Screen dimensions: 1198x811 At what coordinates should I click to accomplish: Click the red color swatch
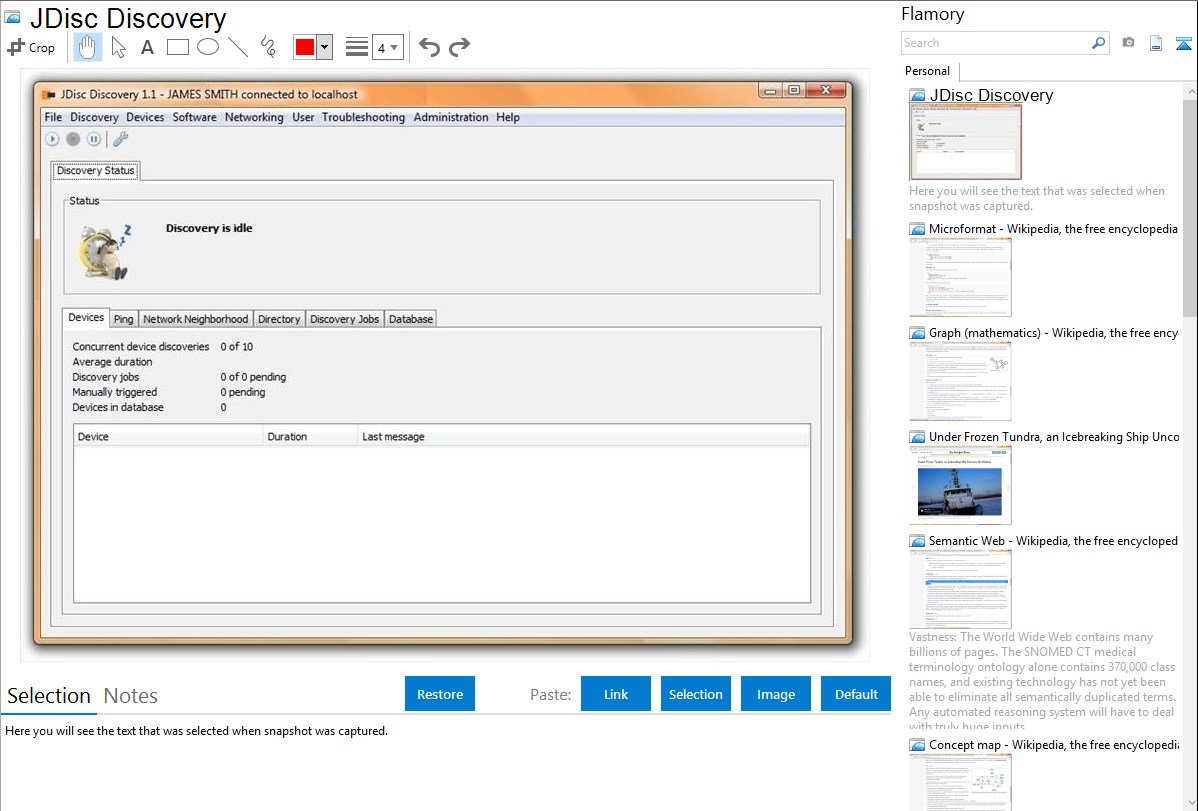(x=305, y=47)
